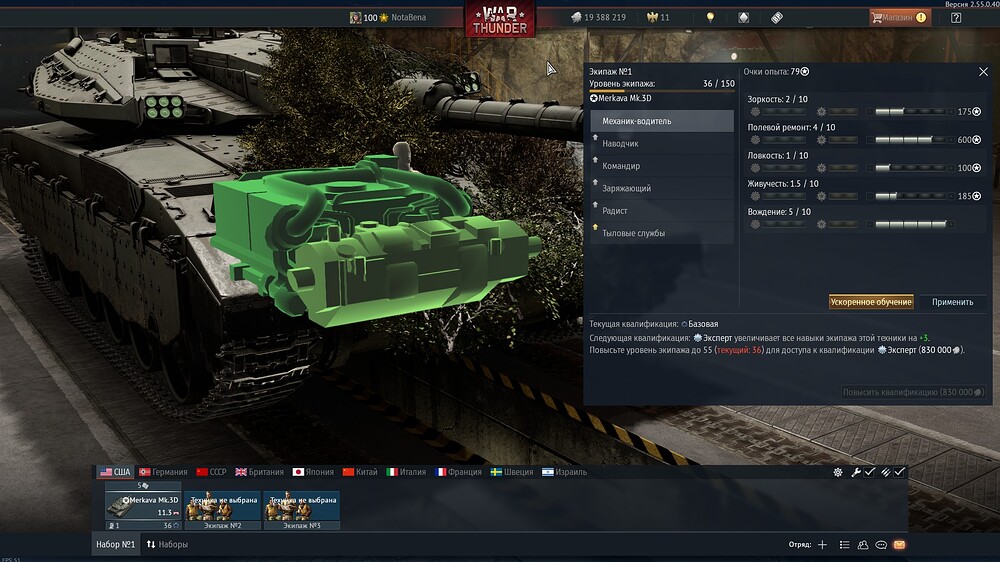1000x562 pixels.
Task: Close the crew skills window
Action: click(983, 72)
